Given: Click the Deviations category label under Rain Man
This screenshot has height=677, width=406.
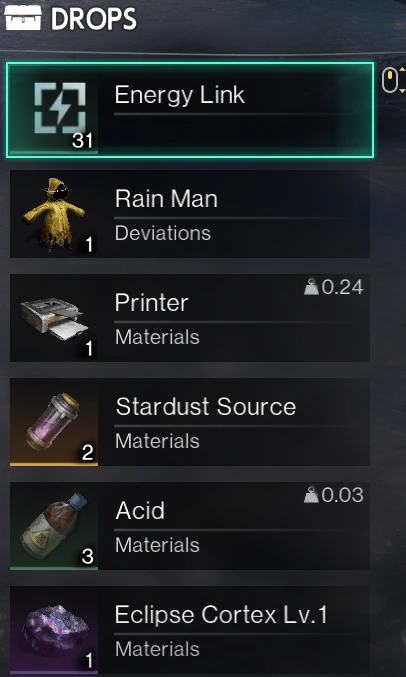Looking at the screenshot, I should point(163,233).
